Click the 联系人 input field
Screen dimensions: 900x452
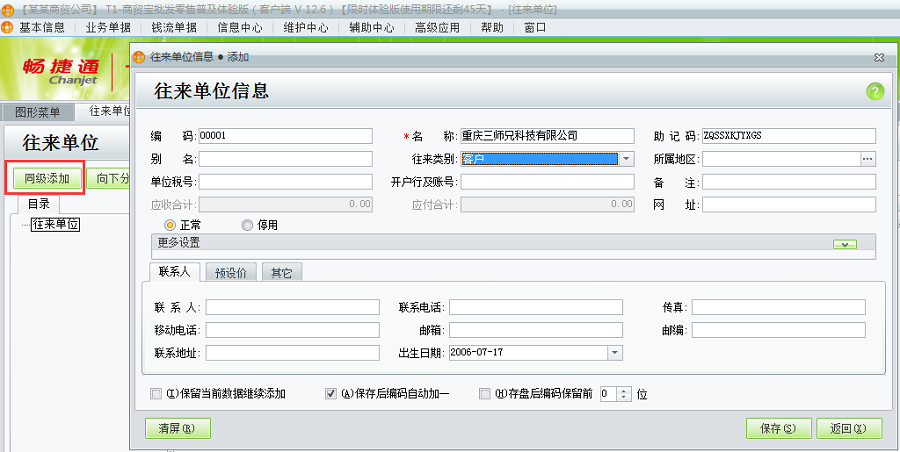[x=293, y=307]
